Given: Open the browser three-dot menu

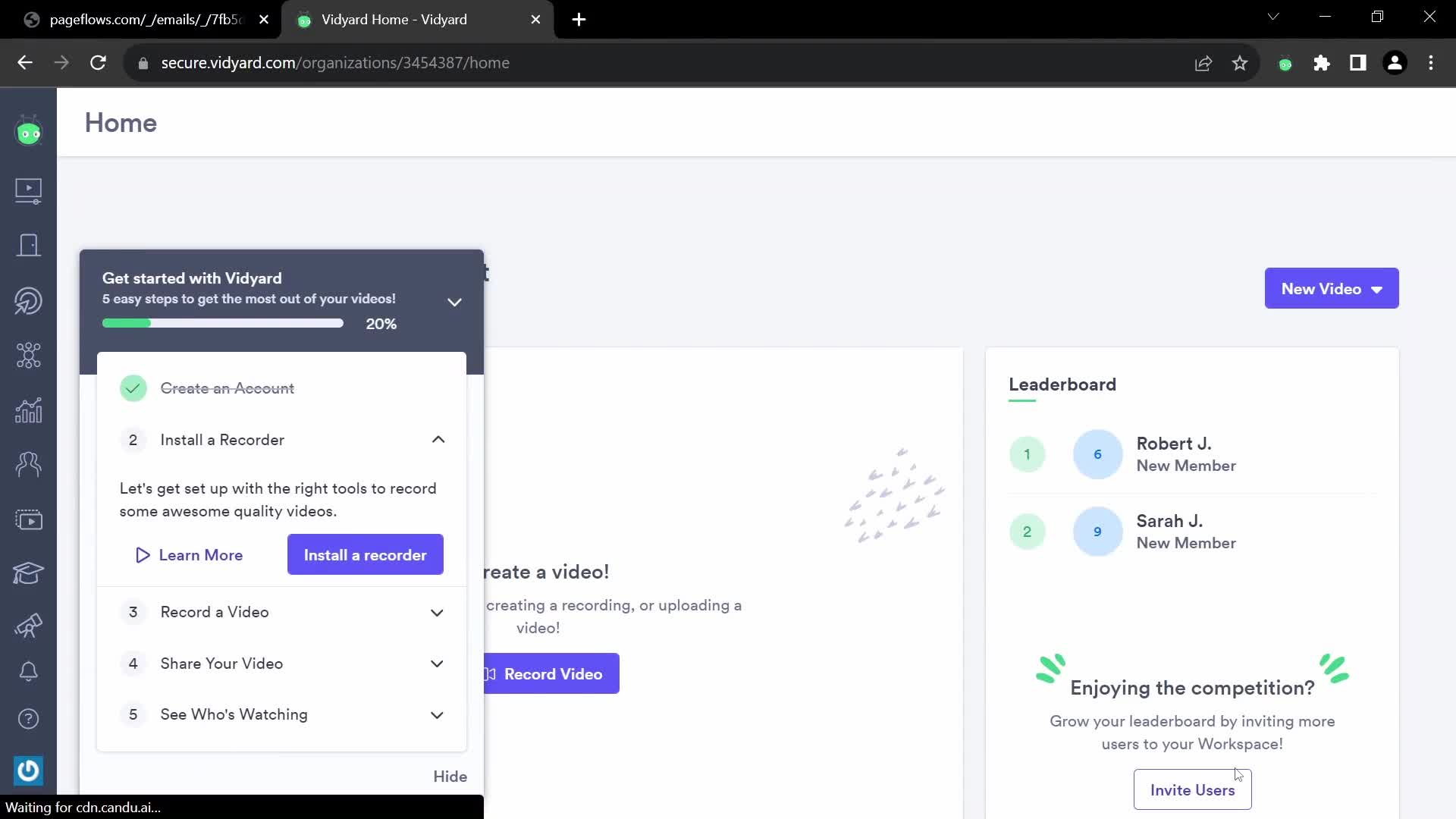Looking at the screenshot, I should [1431, 63].
